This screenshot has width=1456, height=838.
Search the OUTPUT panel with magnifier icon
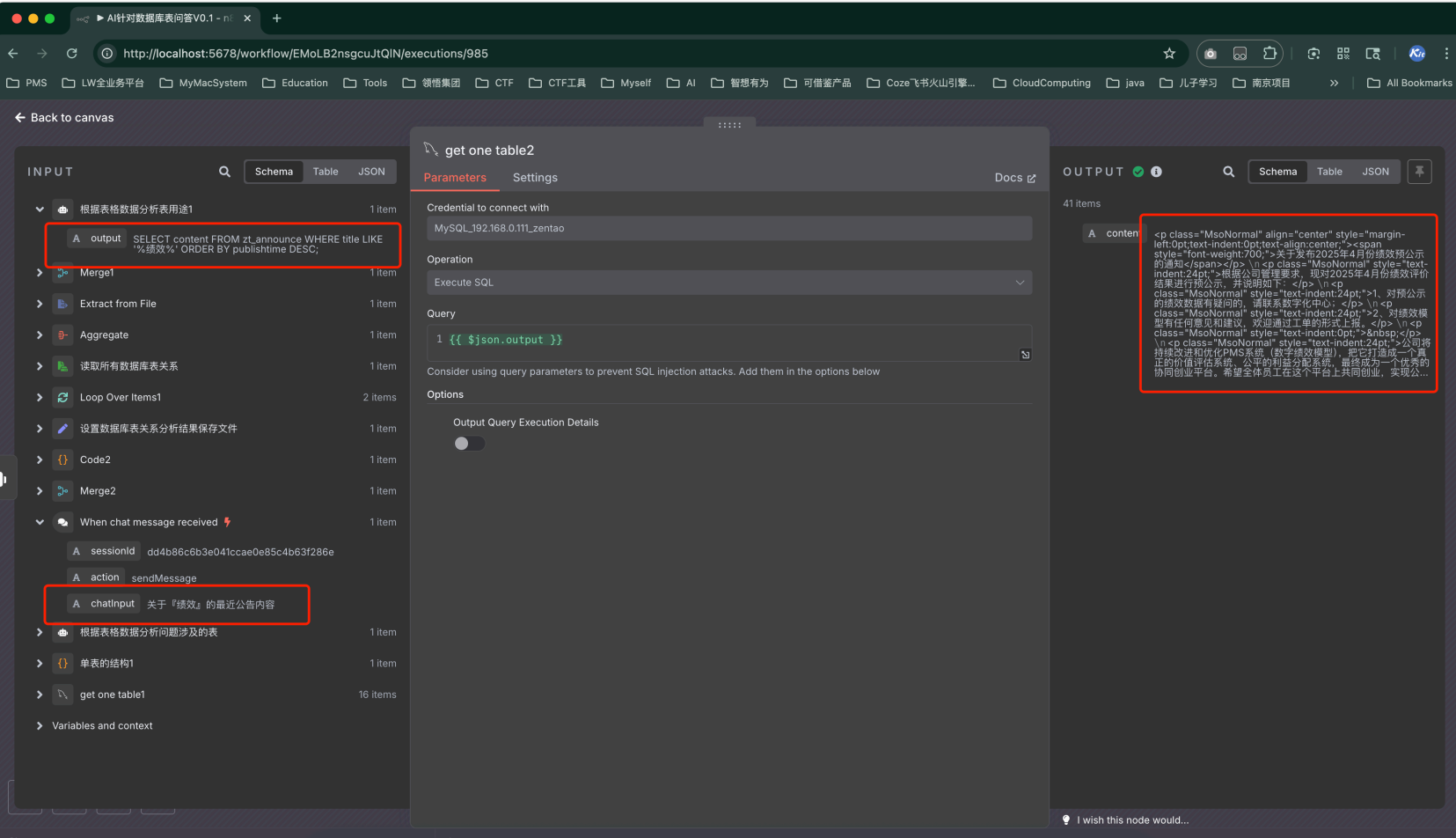1228,172
